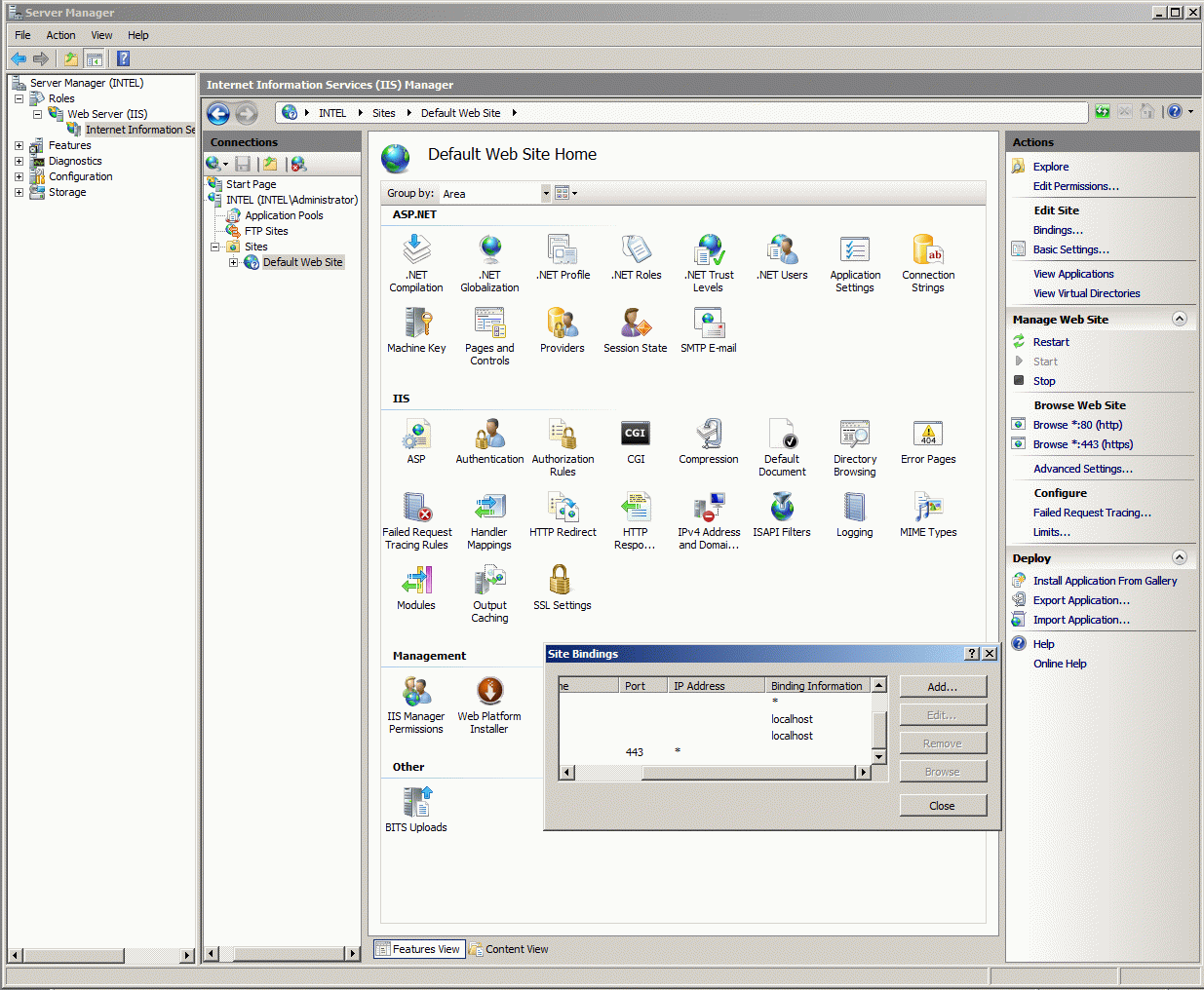
Task: Open the Output Caching feature
Action: [489, 593]
